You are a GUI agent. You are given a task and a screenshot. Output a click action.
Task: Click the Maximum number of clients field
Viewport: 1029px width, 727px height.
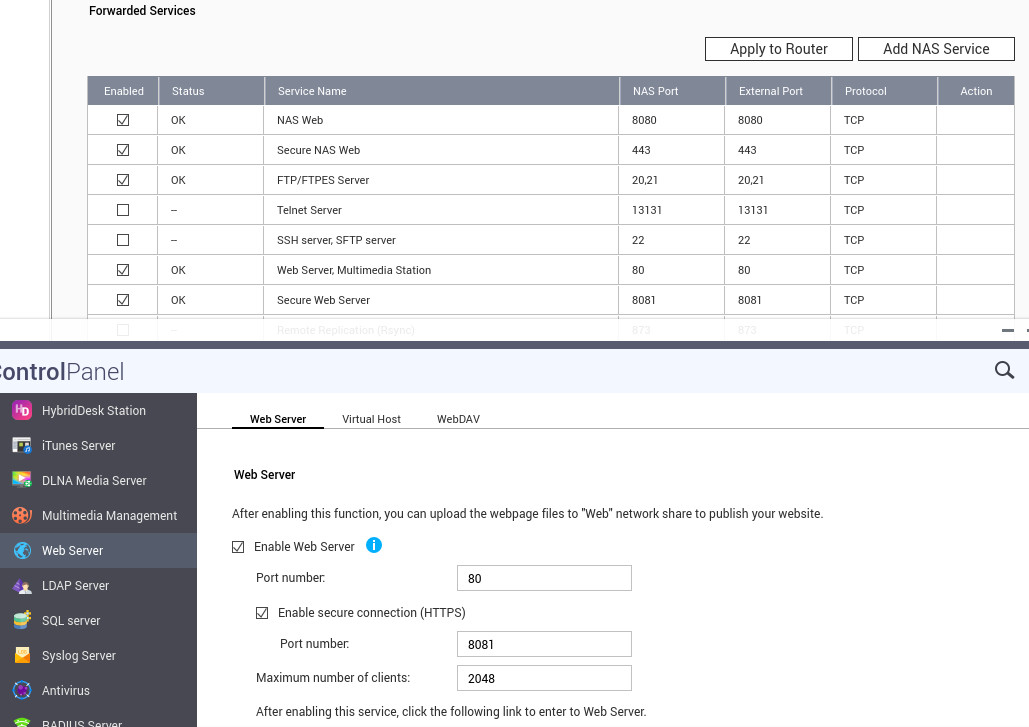tap(543, 678)
